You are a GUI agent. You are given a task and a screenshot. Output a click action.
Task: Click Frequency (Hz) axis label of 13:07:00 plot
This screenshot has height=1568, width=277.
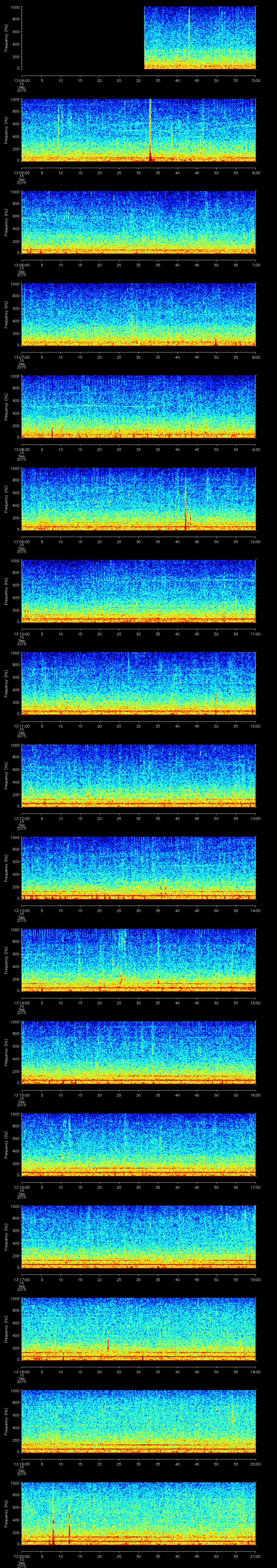(x=6, y=315)
